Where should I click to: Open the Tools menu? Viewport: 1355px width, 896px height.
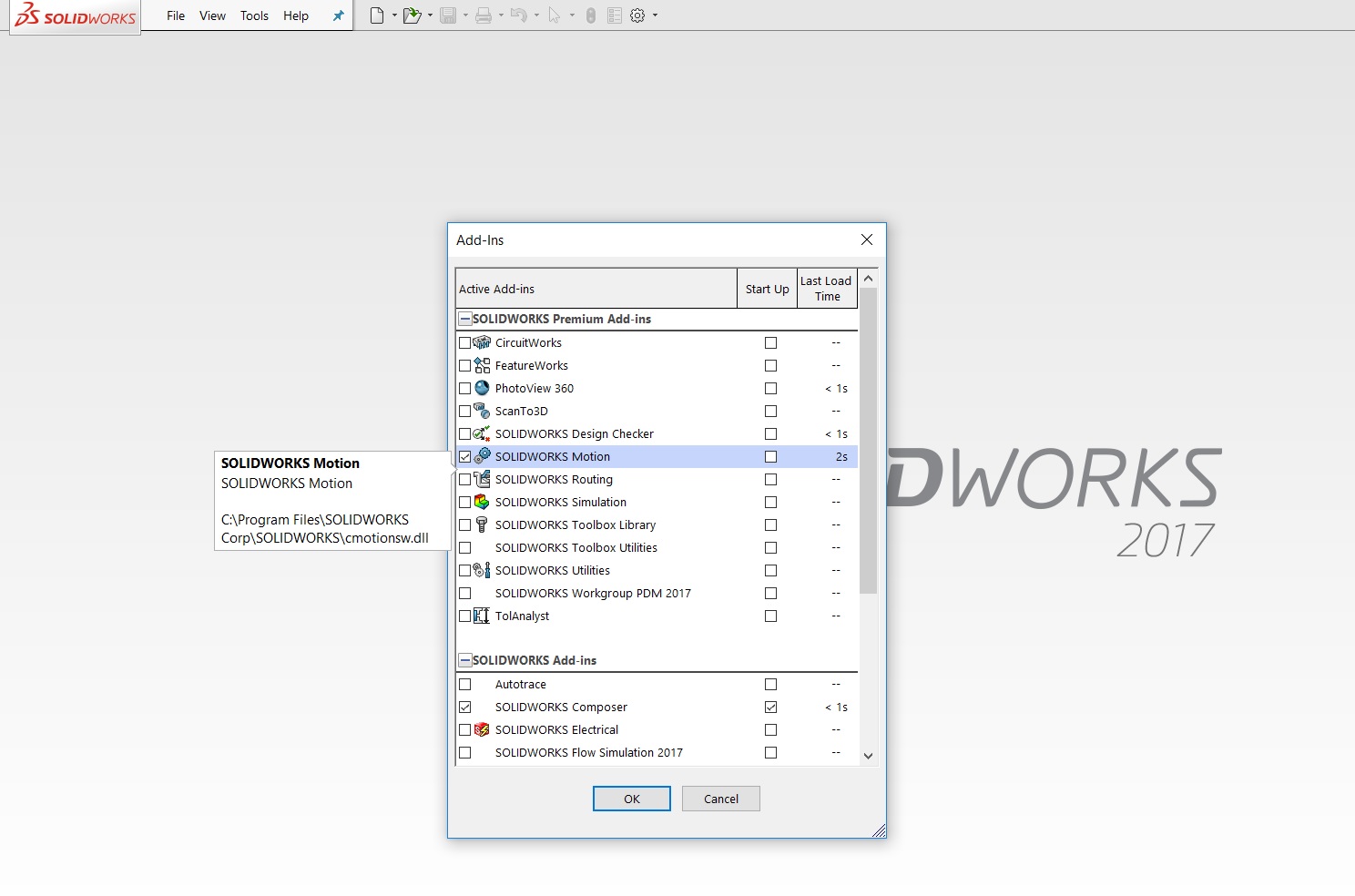pos(254,15)
